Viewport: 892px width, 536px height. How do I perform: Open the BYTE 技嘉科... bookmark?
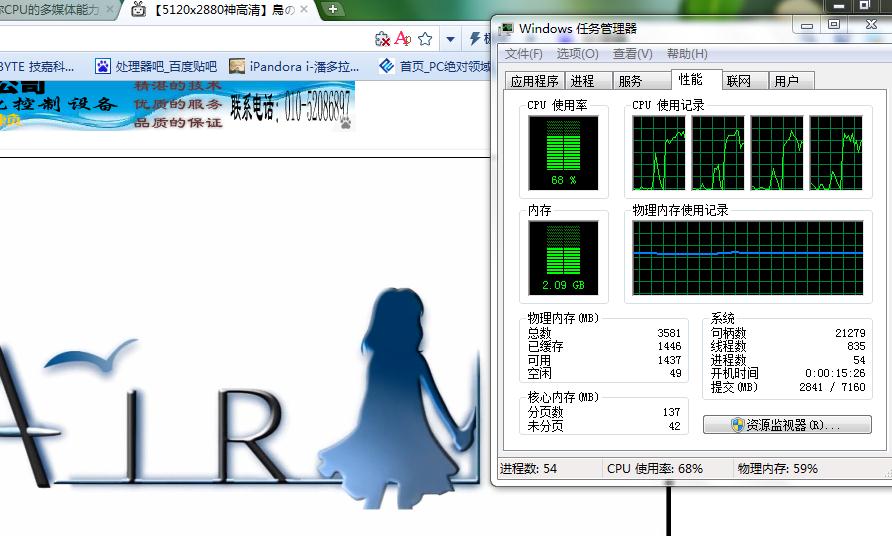coord(37,67)
